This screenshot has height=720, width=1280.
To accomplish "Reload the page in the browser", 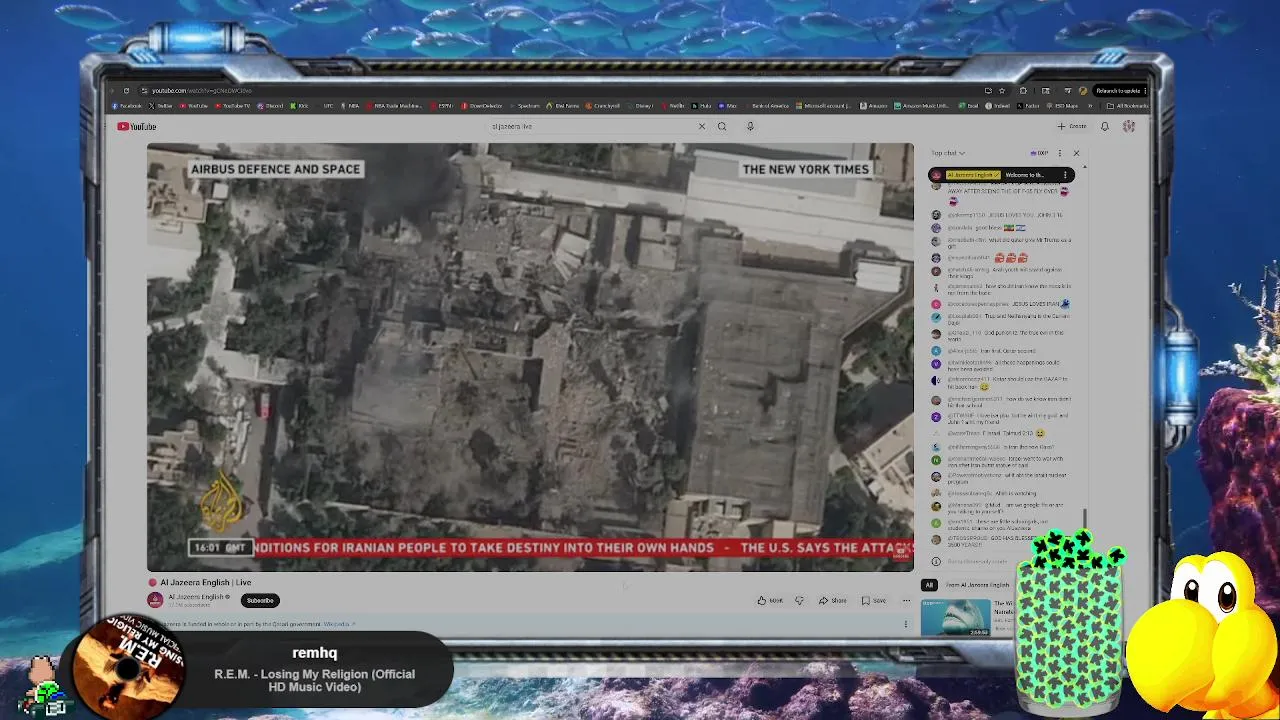I will tap(126, 91).
